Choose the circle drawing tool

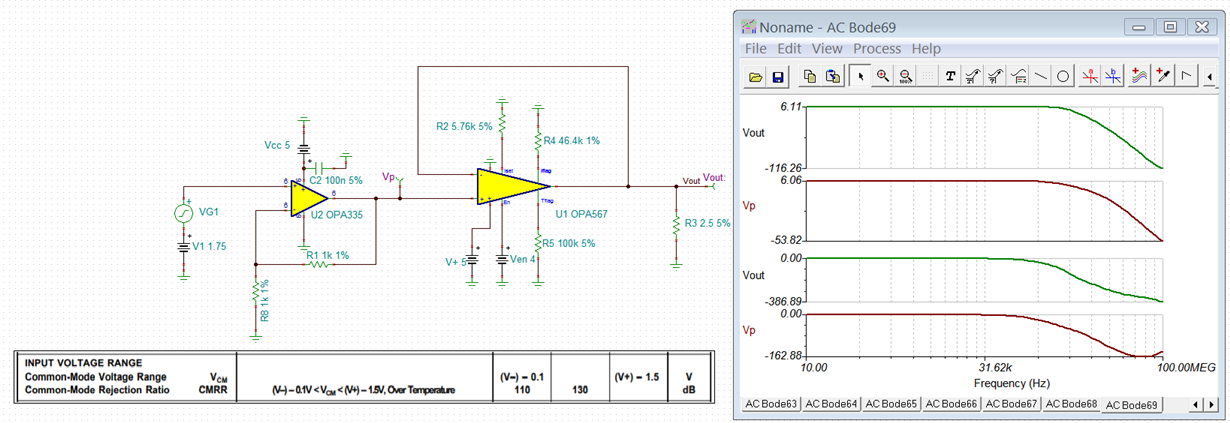(x=1063, y=76)
